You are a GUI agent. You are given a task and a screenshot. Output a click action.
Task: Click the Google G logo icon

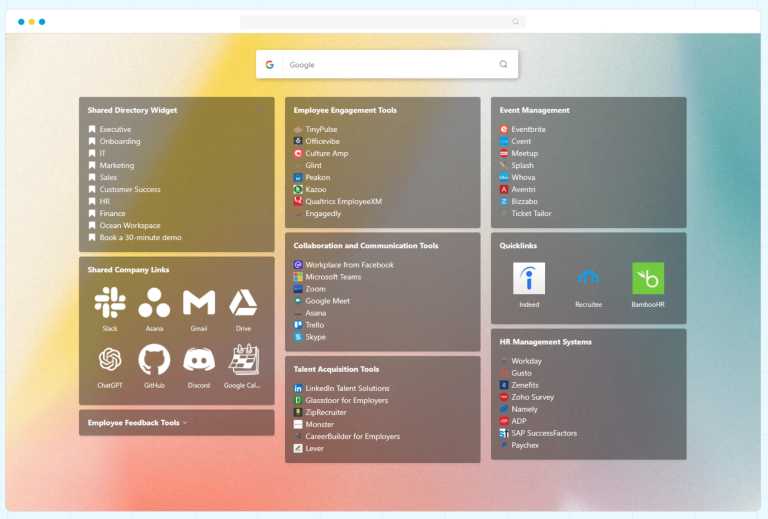pos(269,64)
